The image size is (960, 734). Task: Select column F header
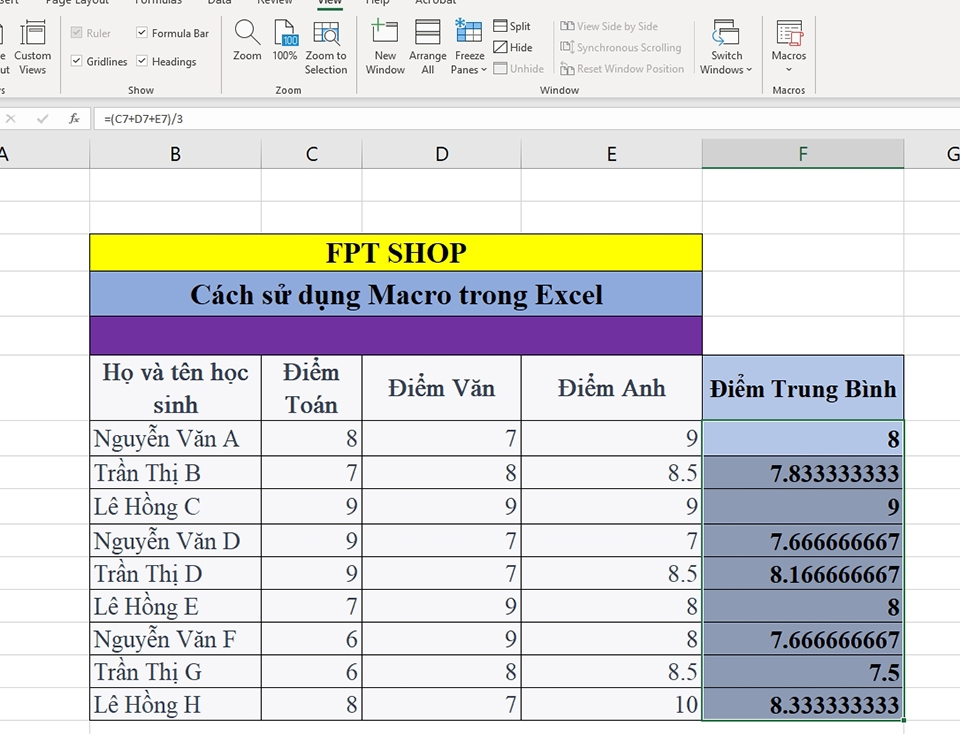pyautogui.click(x=803, y=154)
